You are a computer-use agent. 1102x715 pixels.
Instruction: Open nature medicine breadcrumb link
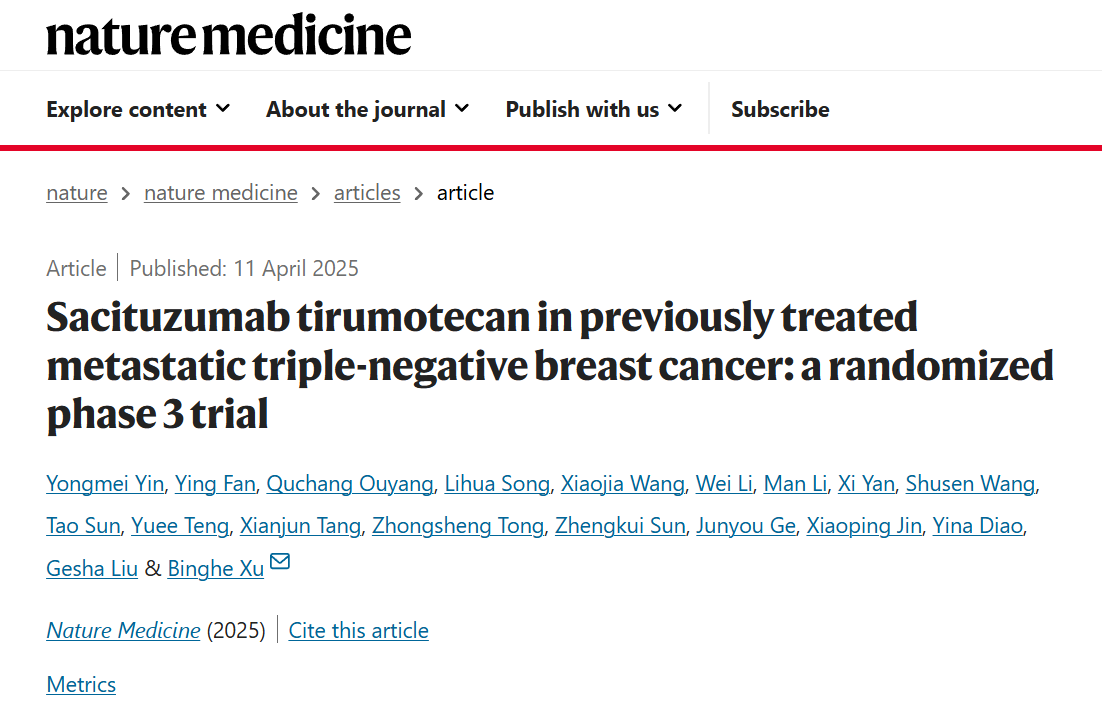point(221,193)
